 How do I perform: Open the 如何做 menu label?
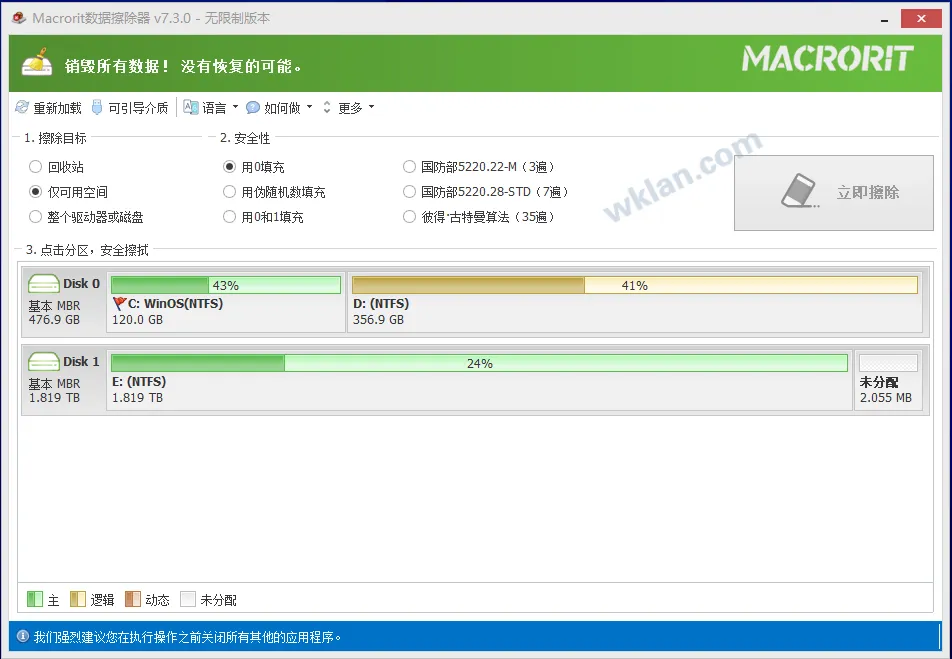click(x=282, y=108)
